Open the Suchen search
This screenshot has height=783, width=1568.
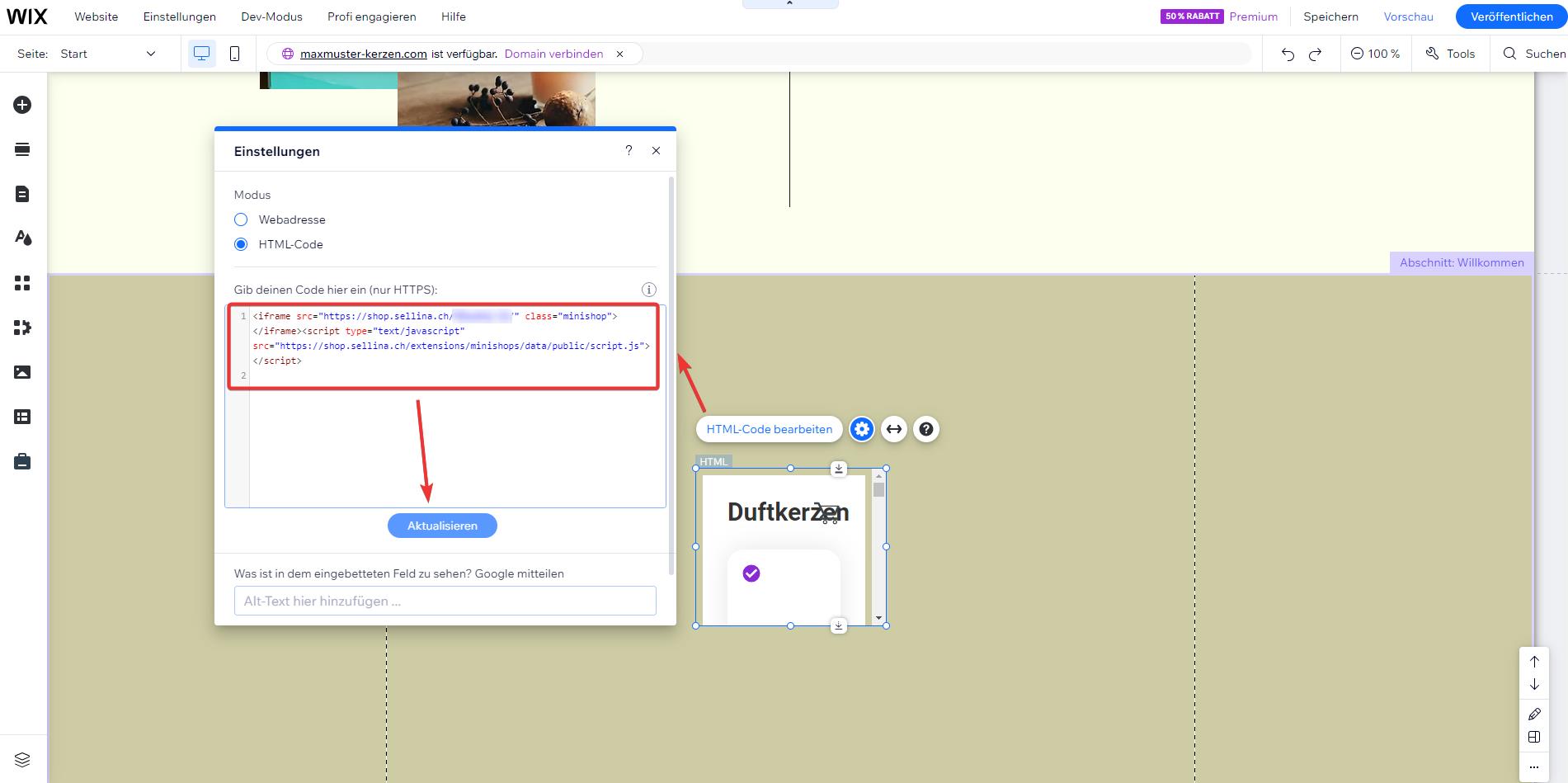click(x=1534, y=54)
